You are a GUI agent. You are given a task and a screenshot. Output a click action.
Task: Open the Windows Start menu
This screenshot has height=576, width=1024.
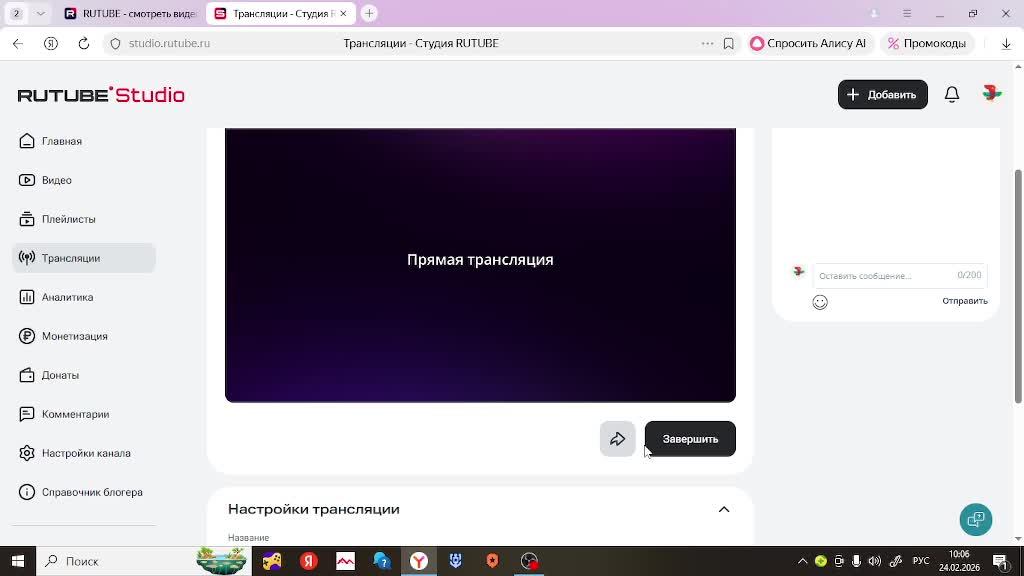18,561
